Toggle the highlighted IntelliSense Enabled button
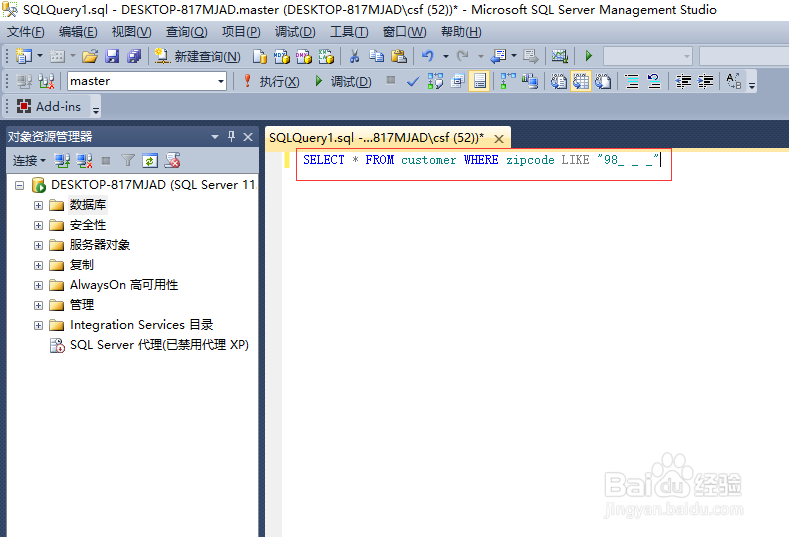The image size is (789, 537). 479,81
